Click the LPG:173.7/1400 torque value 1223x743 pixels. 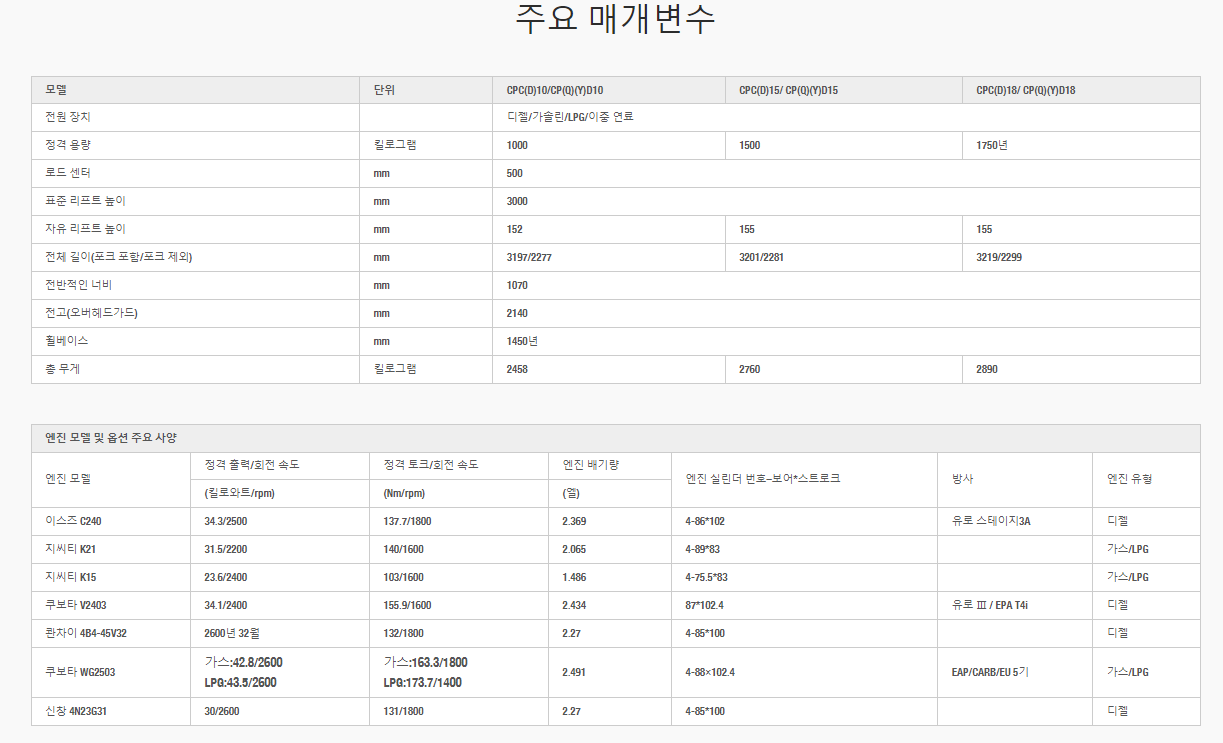click(425, 682)
